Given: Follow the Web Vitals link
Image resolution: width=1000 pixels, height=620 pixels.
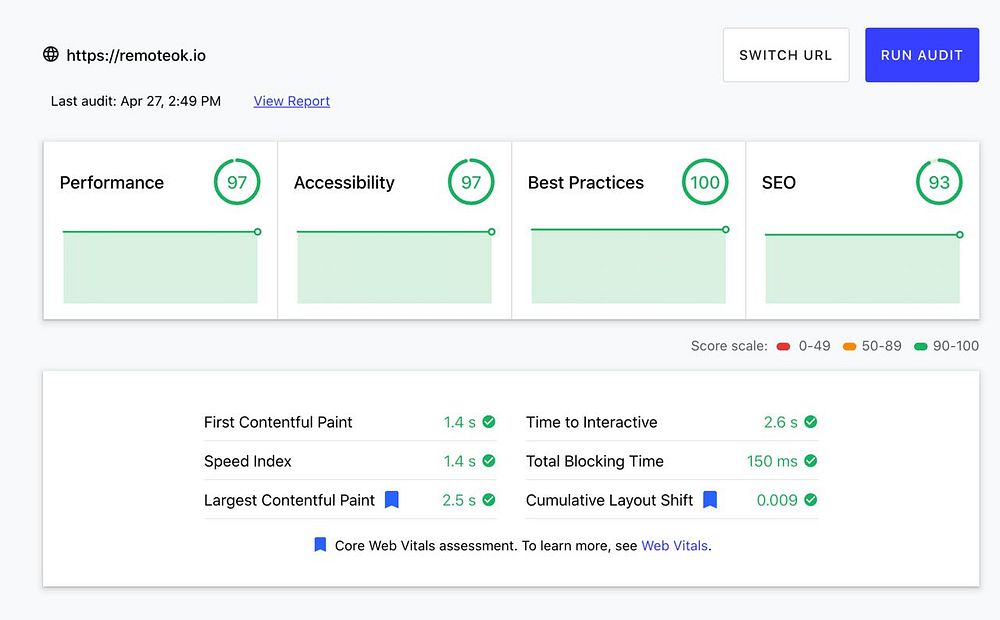Looking at the screenshot, I should pyautogui.click(x=674, y=546).
